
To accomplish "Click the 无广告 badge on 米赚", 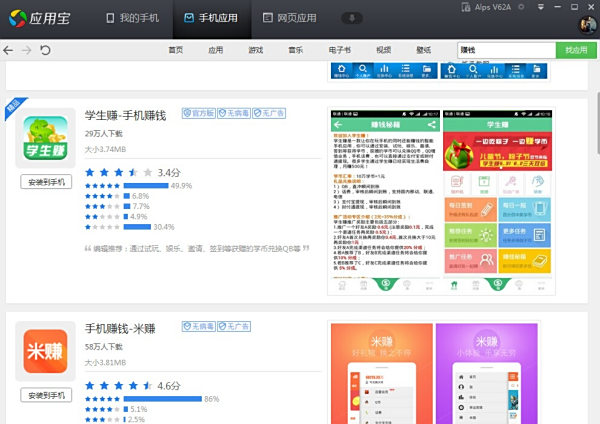I will (234, 326).
